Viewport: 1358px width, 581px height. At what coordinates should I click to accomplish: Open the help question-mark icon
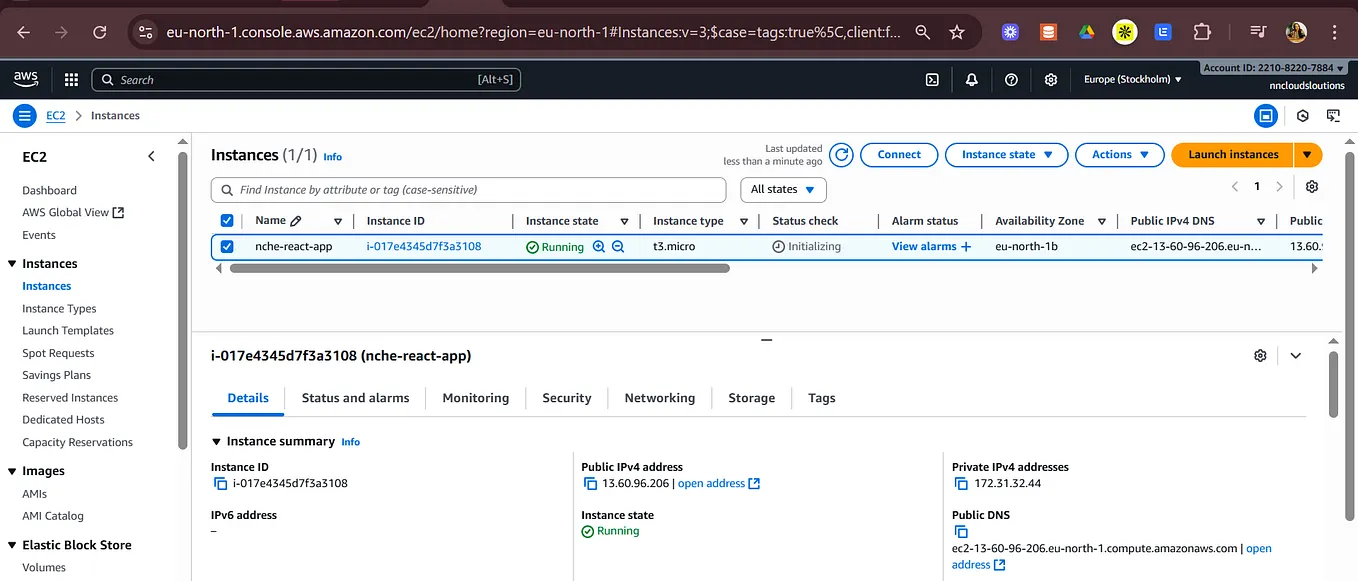(1010, 79)
